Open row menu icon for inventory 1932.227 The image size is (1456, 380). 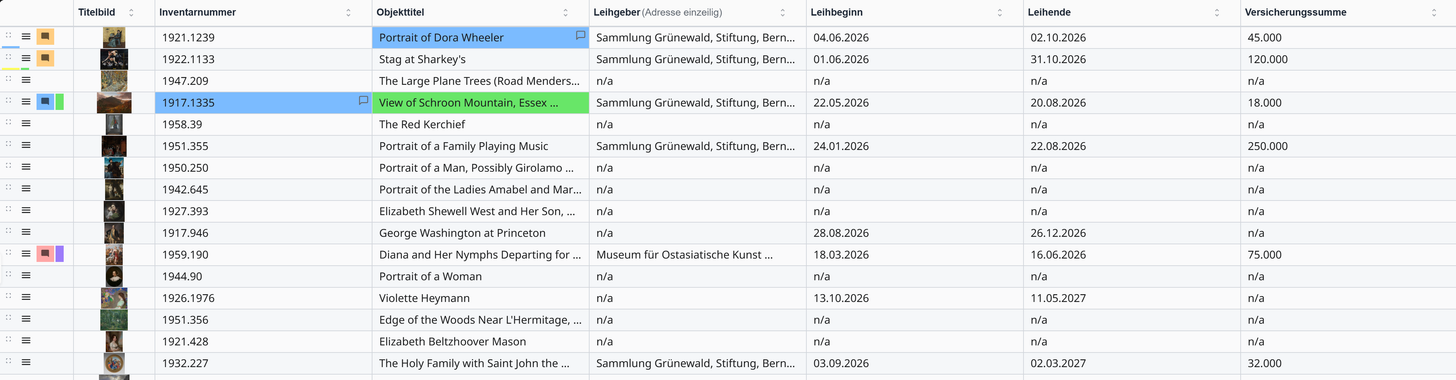[26, 363]
